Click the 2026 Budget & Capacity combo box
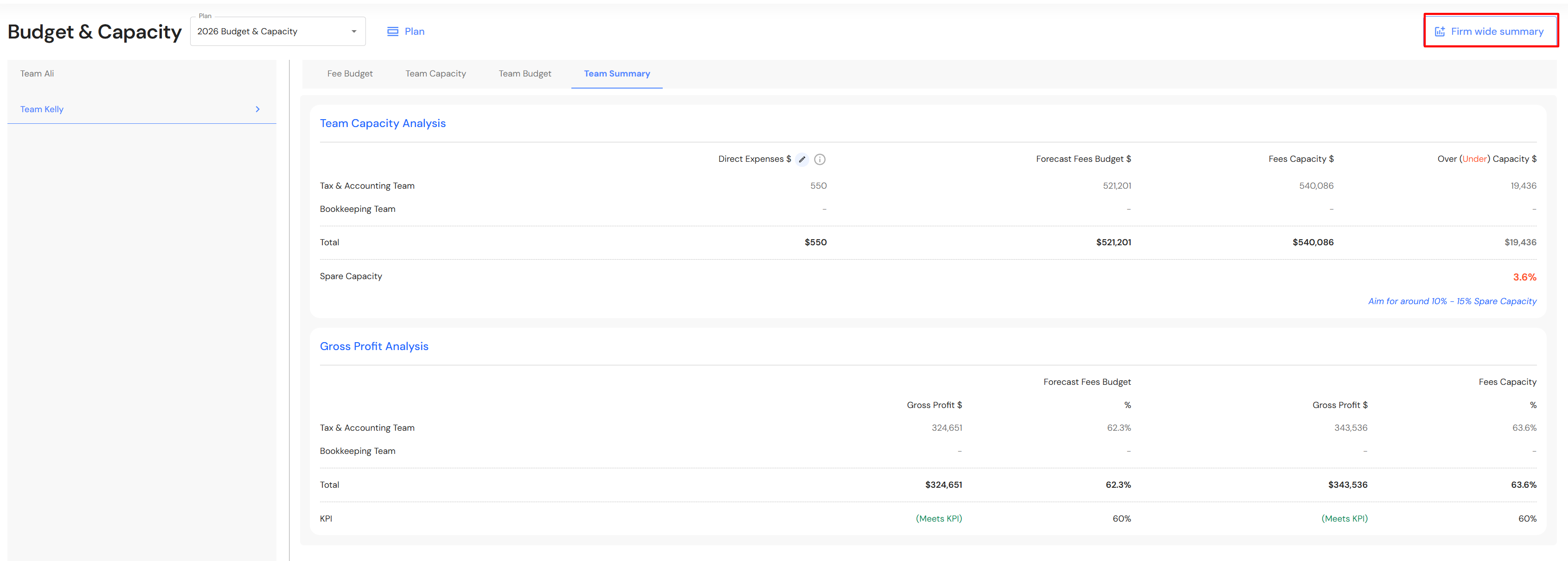The height and width of the screenshot is (561, 1568). pyautogui.click(x=268, y=32)
